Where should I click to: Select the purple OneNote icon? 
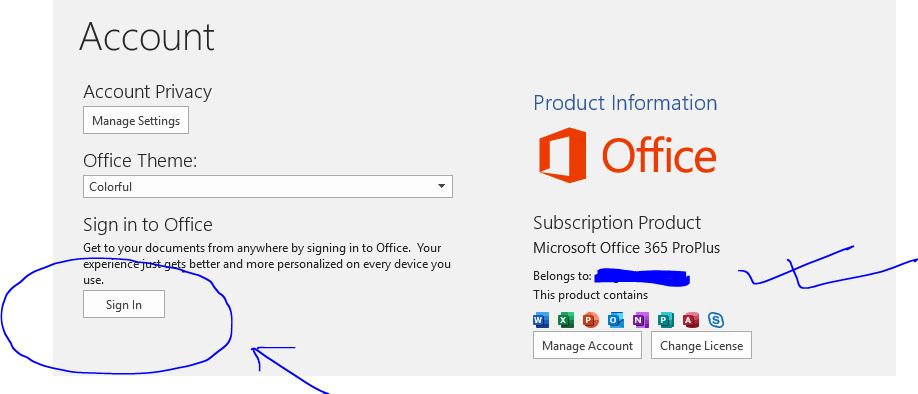coord(641,320)
